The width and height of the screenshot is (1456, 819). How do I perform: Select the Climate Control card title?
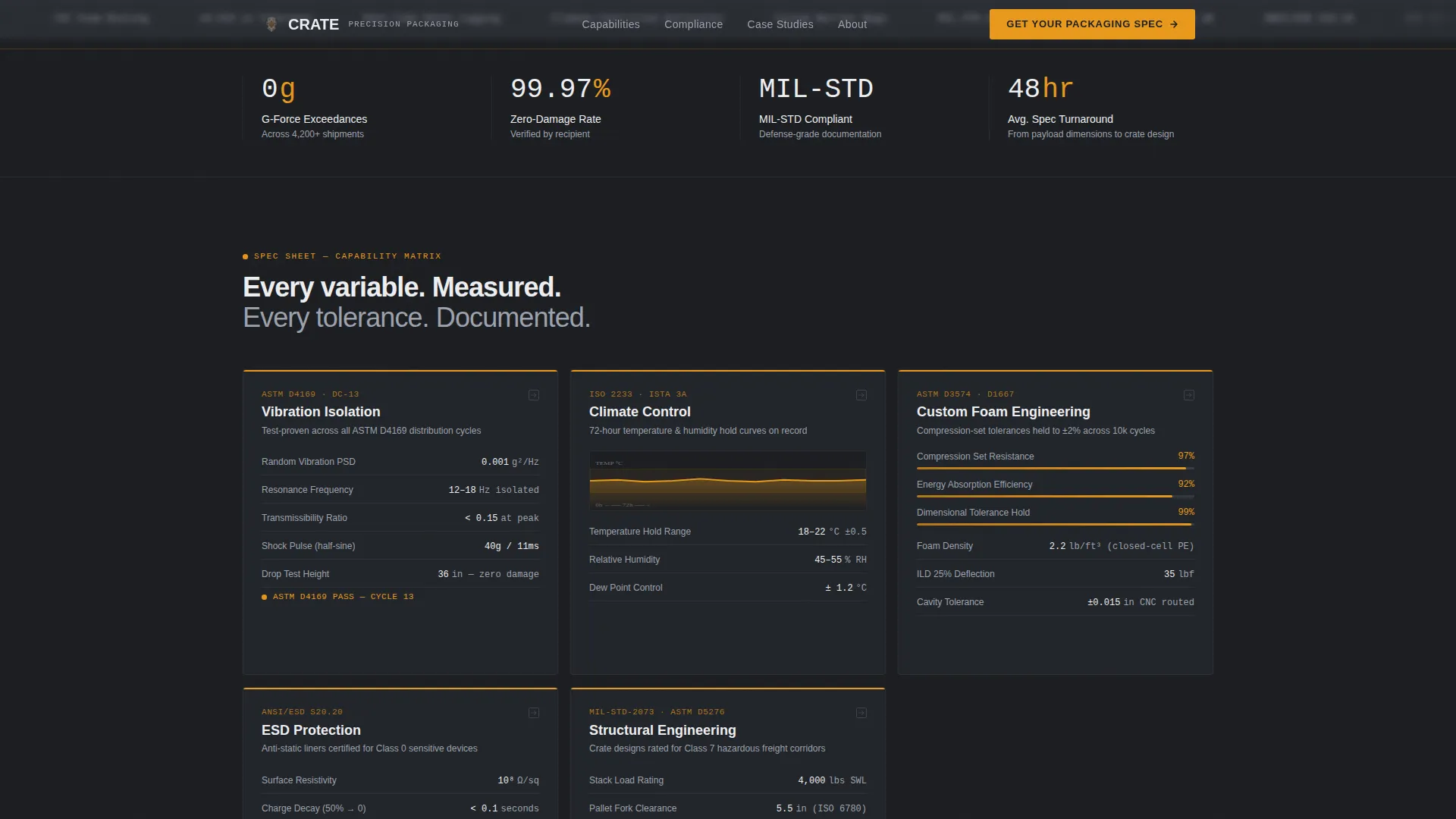(639, 412)
